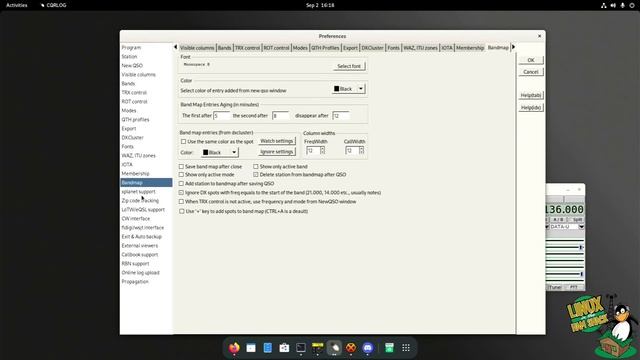Open dxcluster entries Color Black dropdown
This screenshot has width=640, height=360.
click(220, 152)
